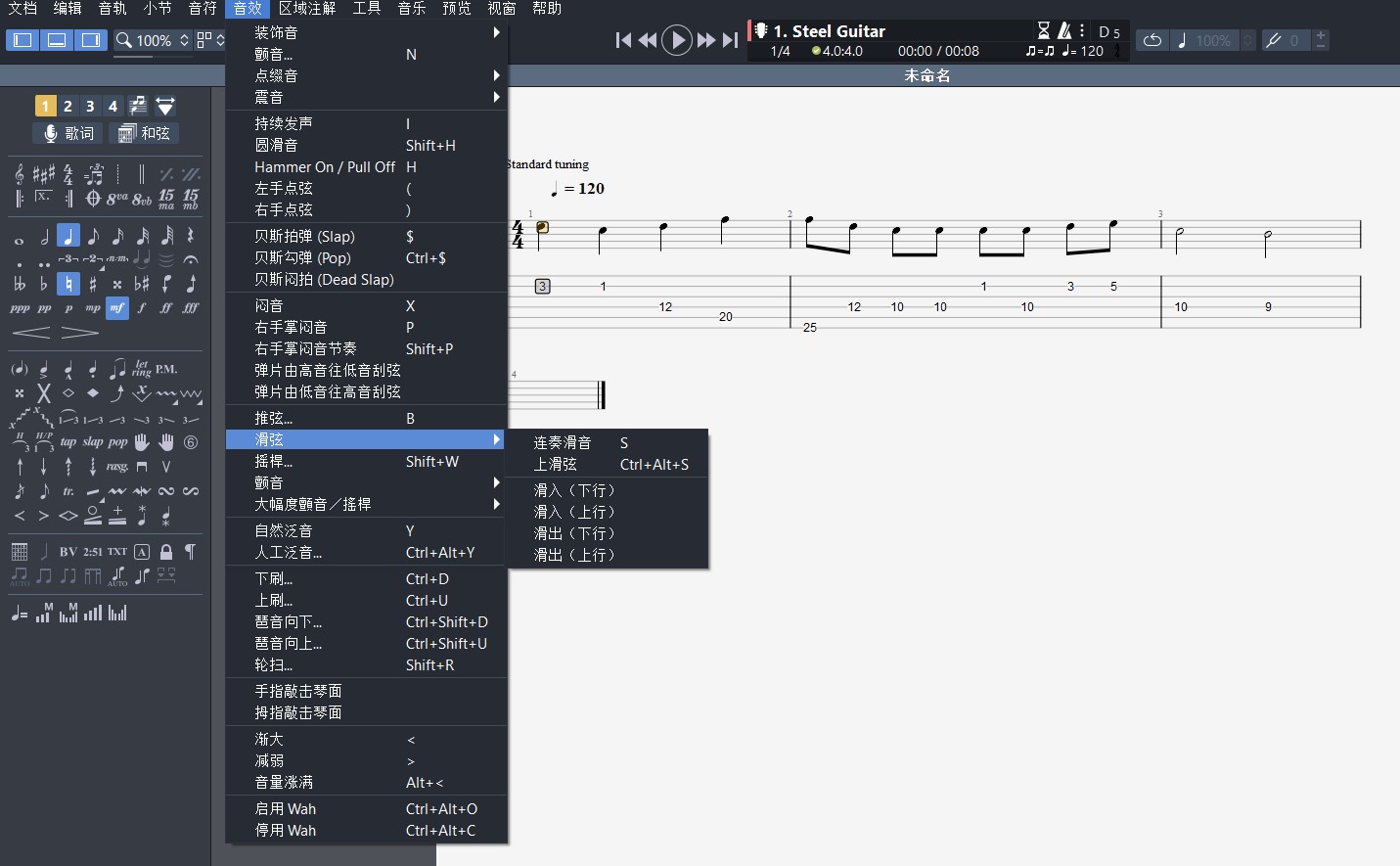Select the mezzo-forte (mf) dynamic icon

point(117,307)
